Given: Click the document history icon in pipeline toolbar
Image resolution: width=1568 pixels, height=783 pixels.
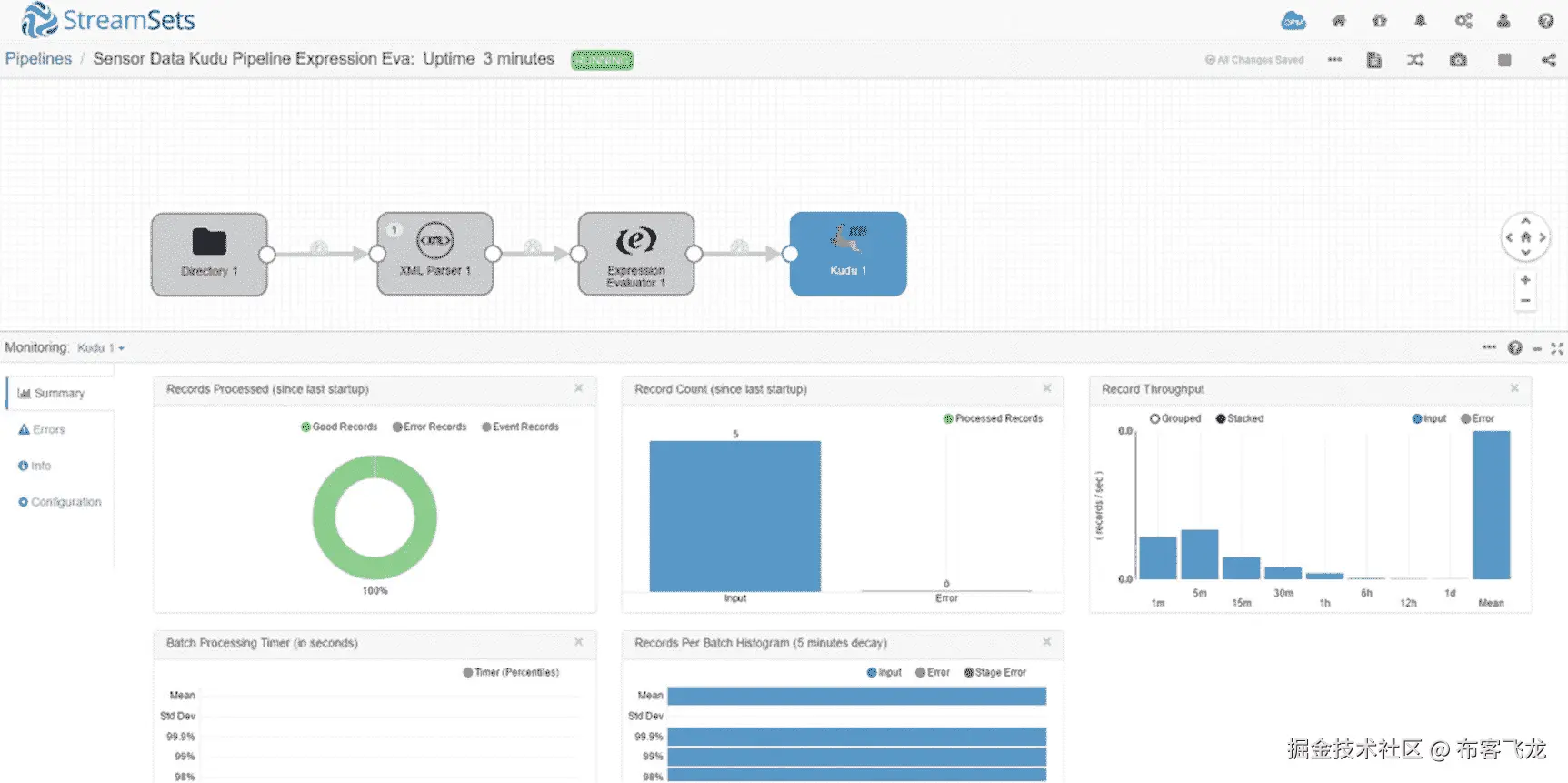Looking at the screenshot, I should pyautogui.click(x=1374, y=60).
